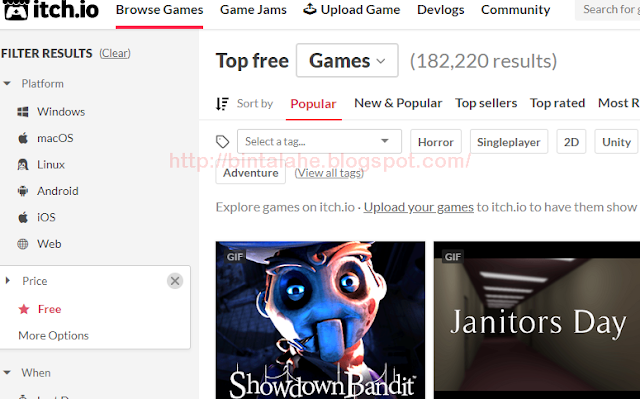This screenshot has width=640, height=399.
Task: Click the star icon next to Free
Action: pos(24,309)
